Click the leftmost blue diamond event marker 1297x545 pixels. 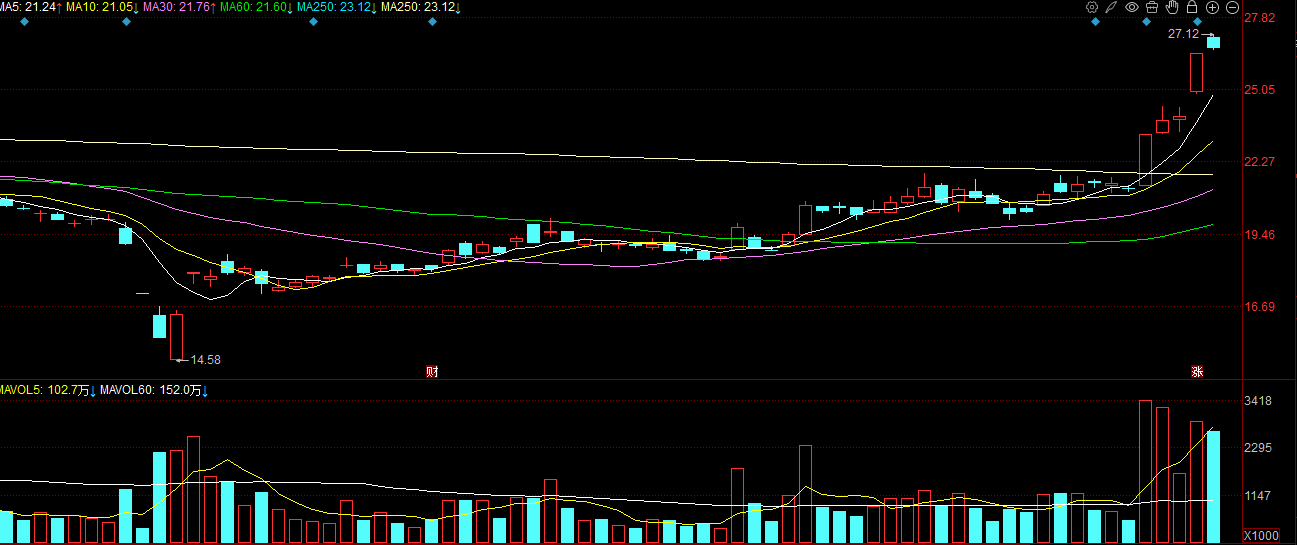tap(24, 22)
